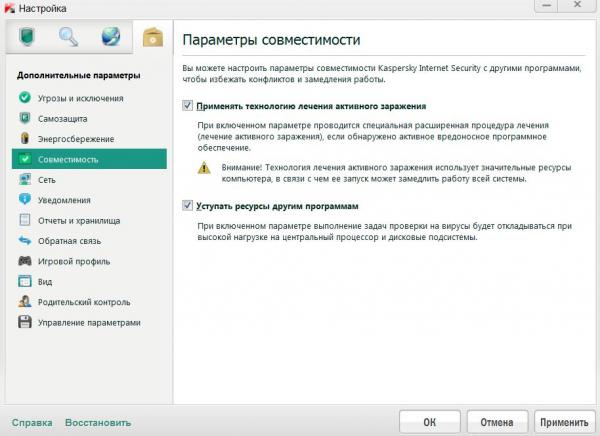Click the floppy disk icon beside Управление параметрами
This screenshot has width=600, height=436.
(x=25, y=322)
